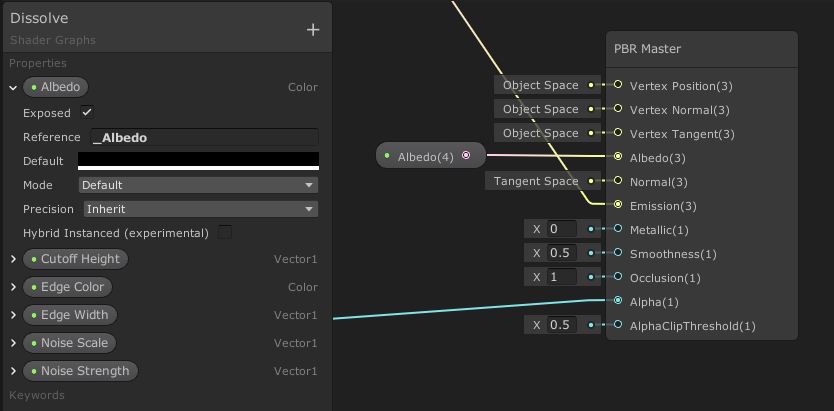Click the Smoothness X value field
The height and width of the screenshot is (411, 834).
tap(561, 253)
